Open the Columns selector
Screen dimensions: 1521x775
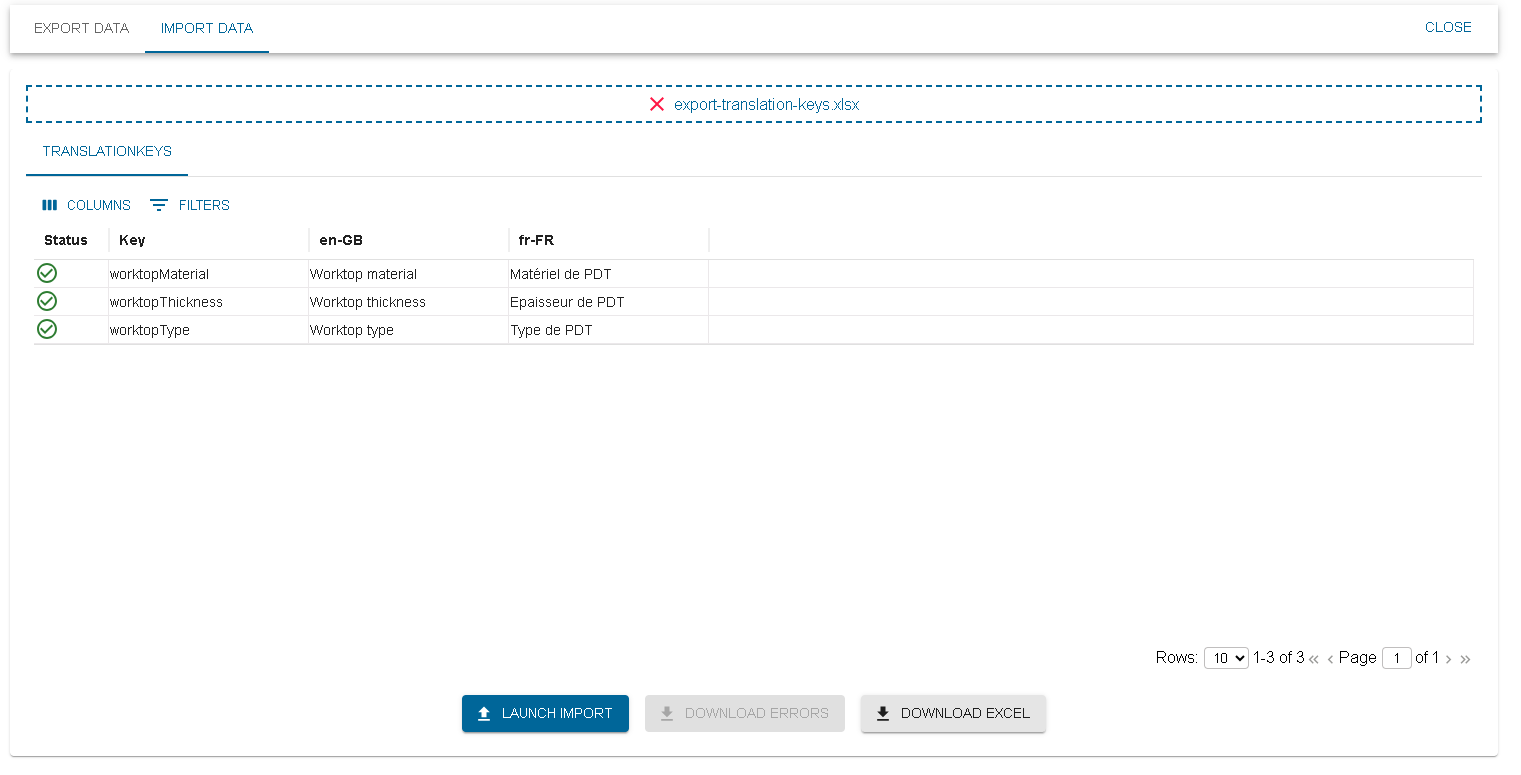[x=86, y=205]
